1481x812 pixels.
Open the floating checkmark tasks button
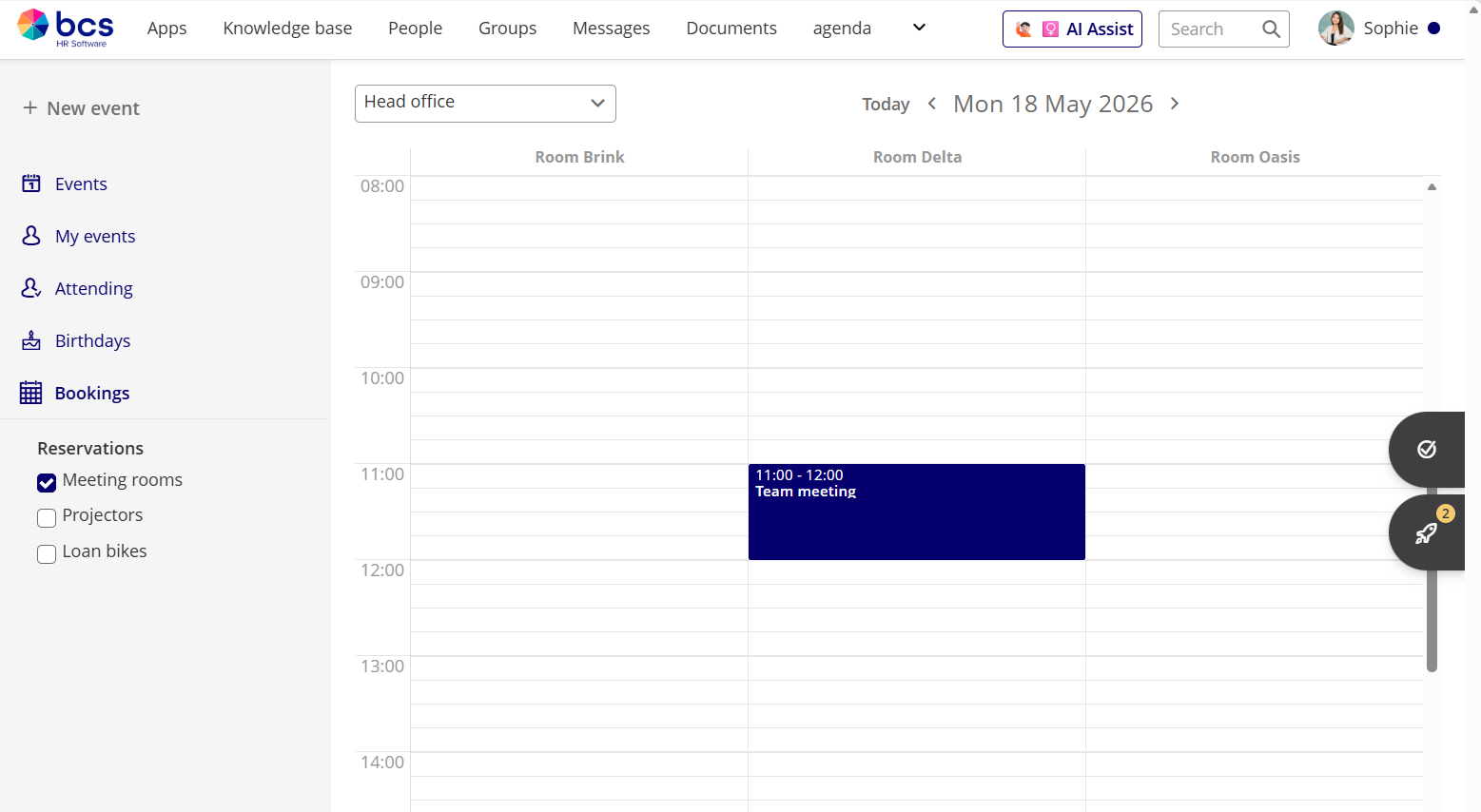click(1426, 450)
